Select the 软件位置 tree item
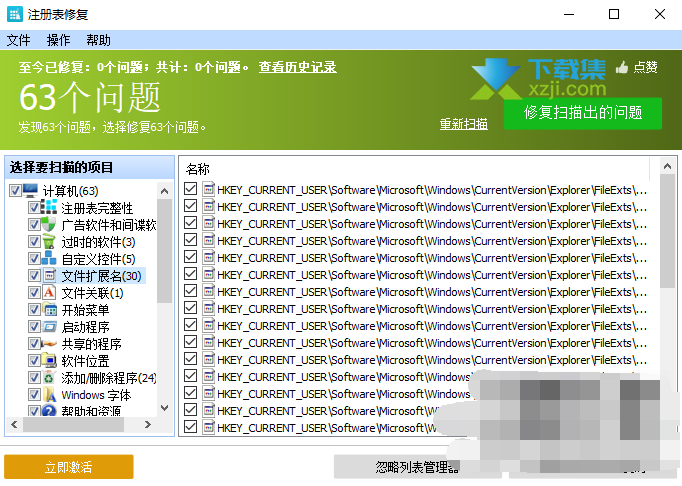682x486 pixels. click(x=85, y=361)
